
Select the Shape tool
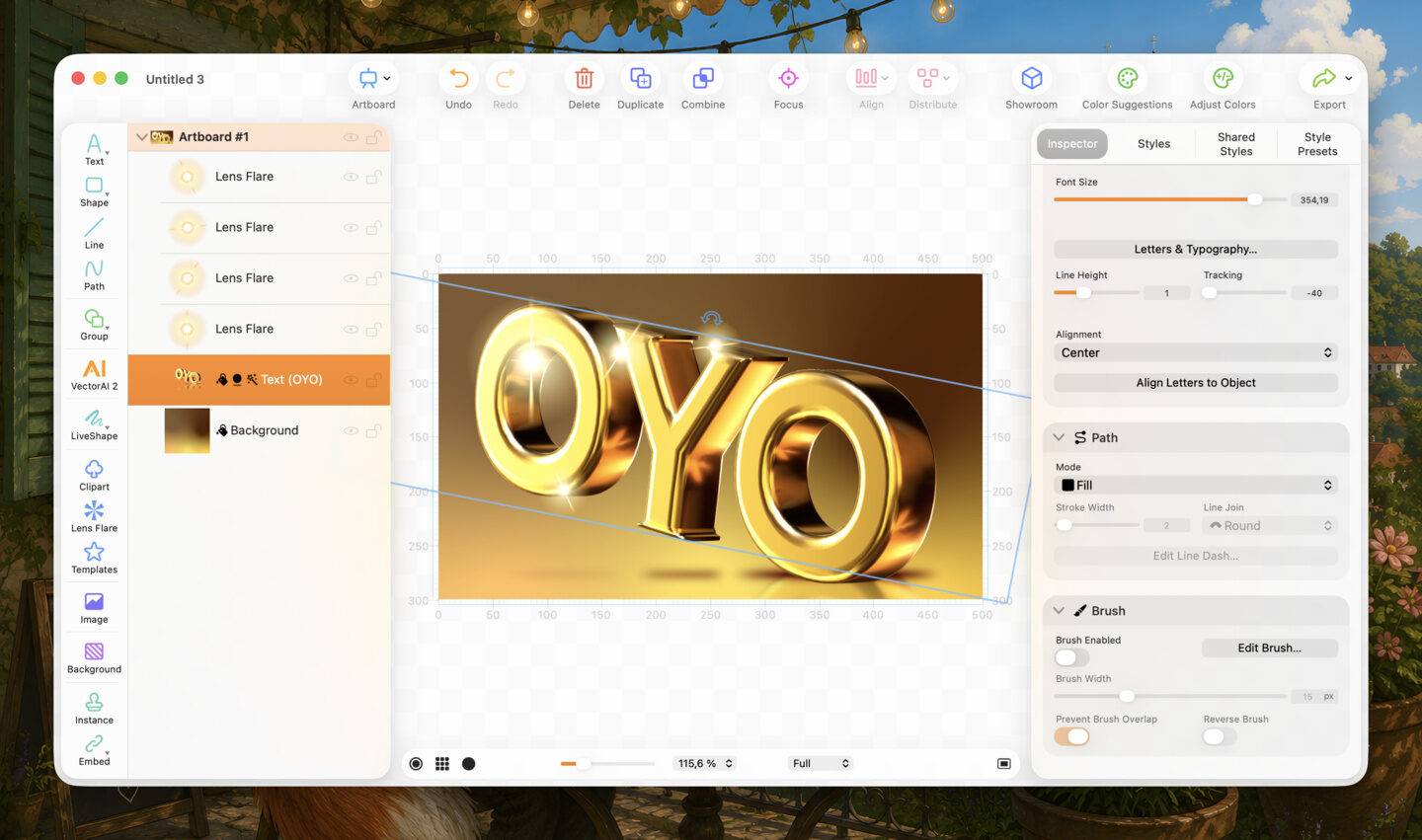[x=94, y=191]
